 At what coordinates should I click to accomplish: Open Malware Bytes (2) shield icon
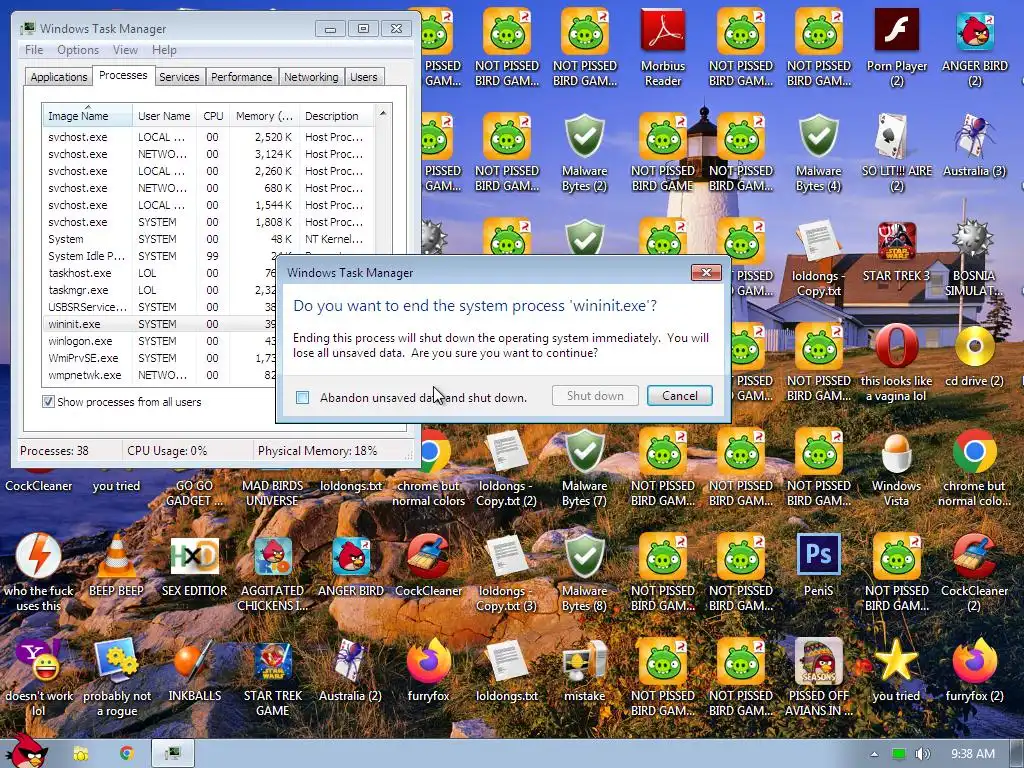point(584,153)
